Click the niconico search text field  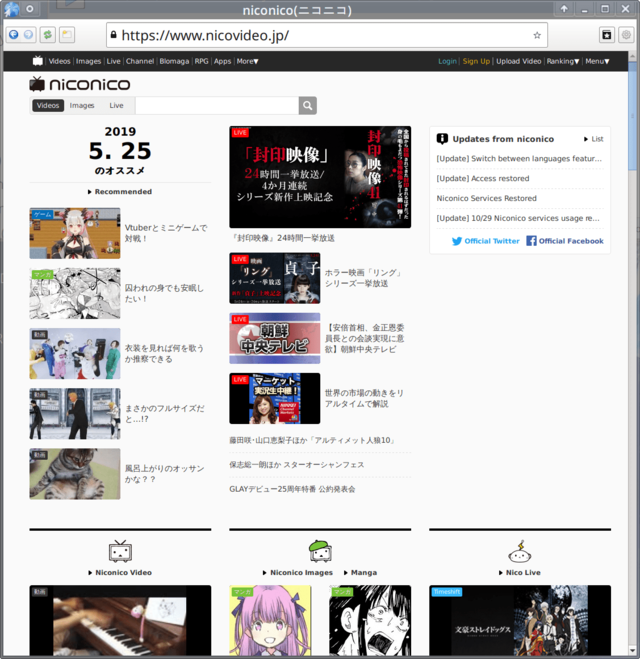[217, 105]
